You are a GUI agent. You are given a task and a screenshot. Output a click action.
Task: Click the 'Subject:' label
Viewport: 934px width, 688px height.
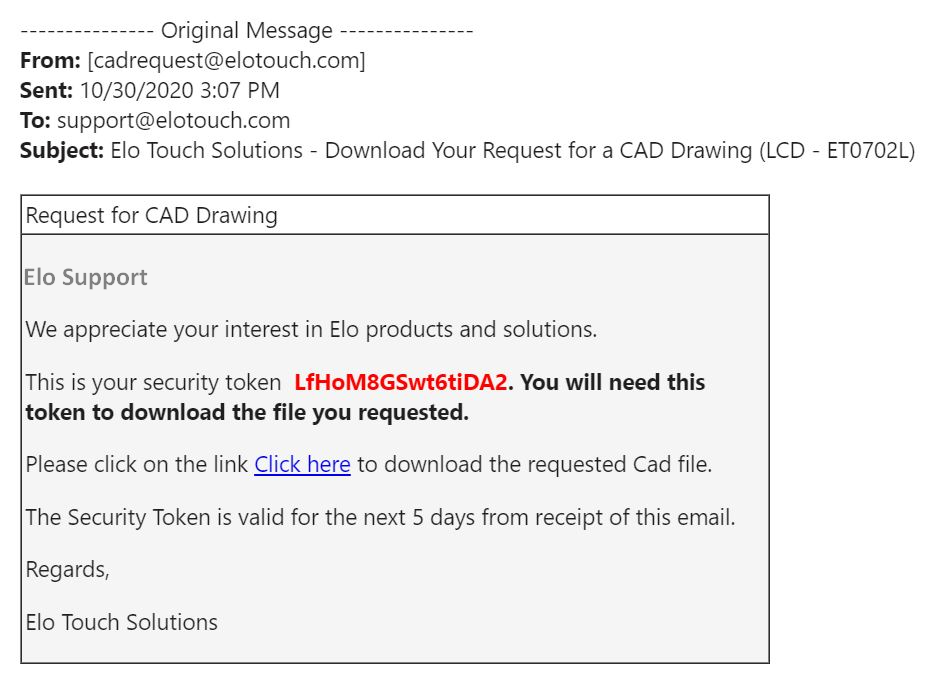62,151
